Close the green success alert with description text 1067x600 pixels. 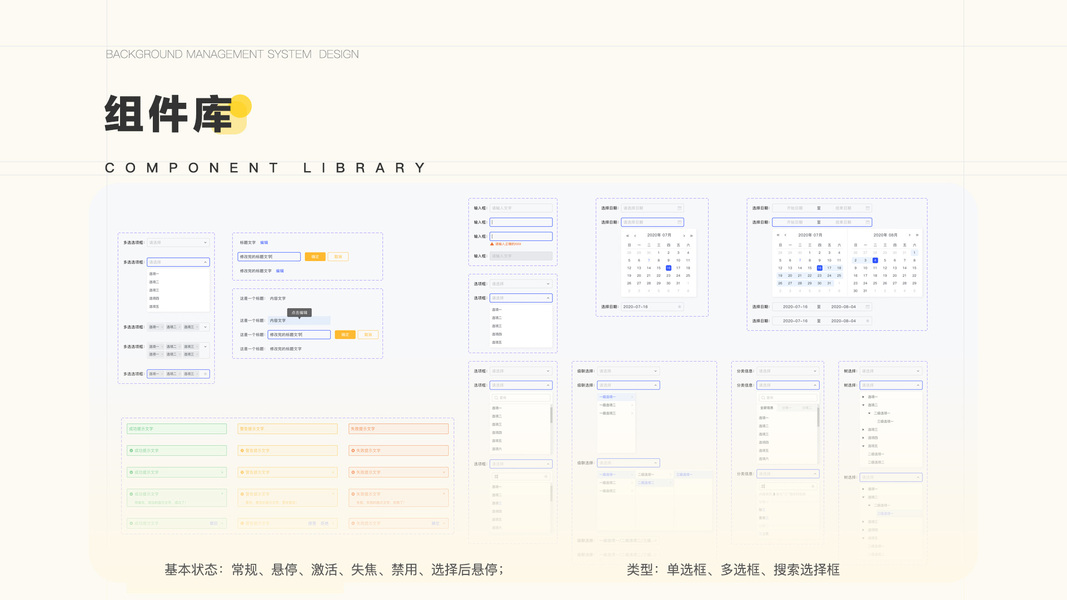pos(222,494)
